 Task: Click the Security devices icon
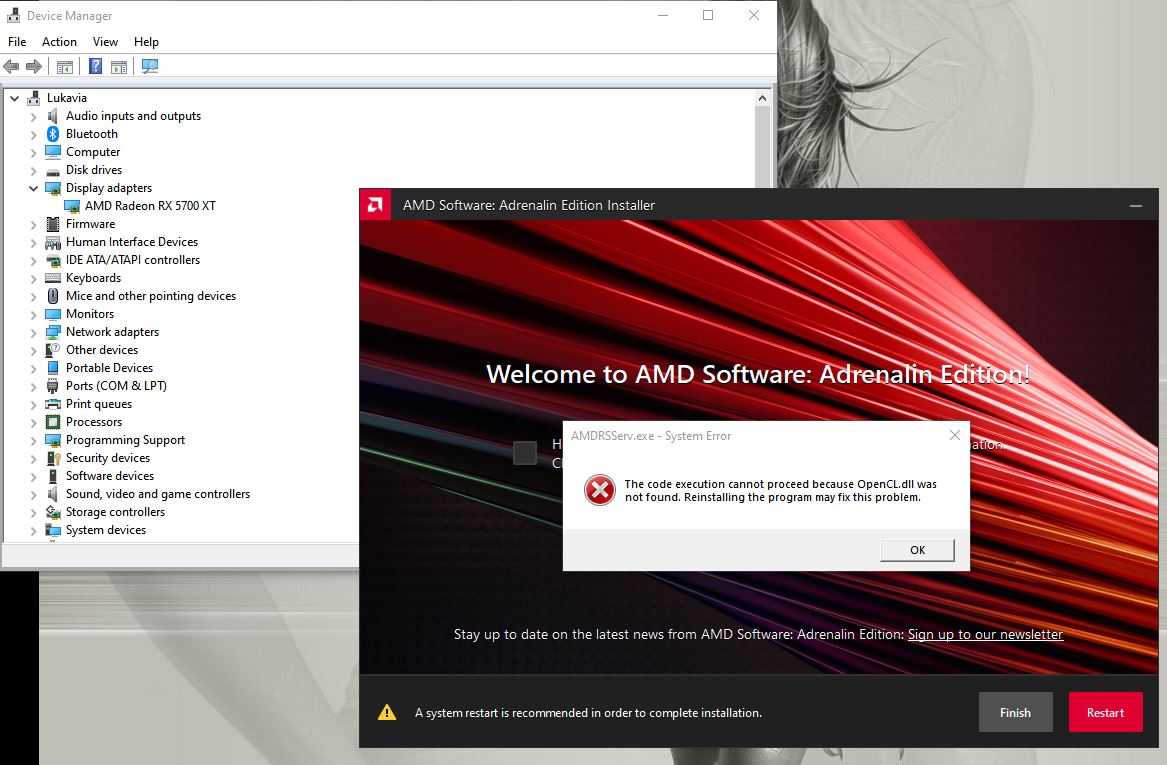point(53,458)
